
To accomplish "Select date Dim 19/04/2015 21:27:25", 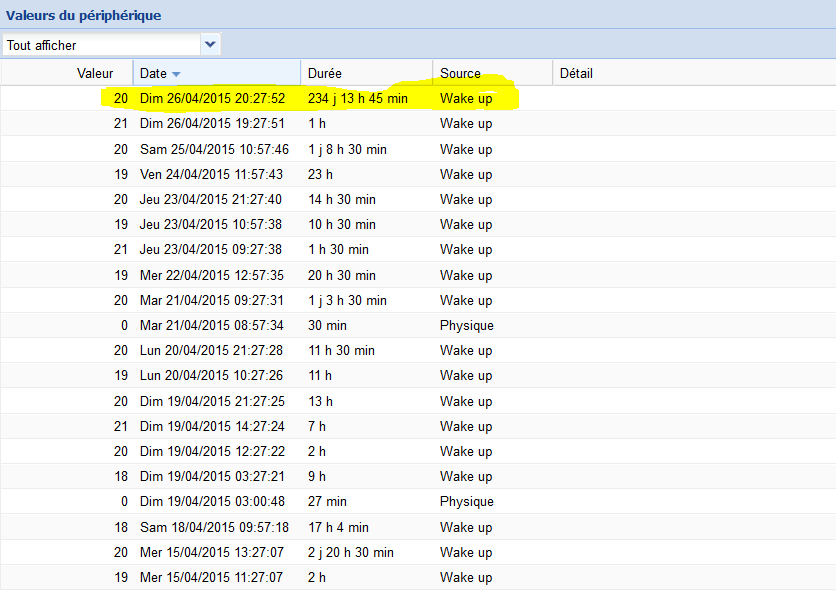I will 212,401.
